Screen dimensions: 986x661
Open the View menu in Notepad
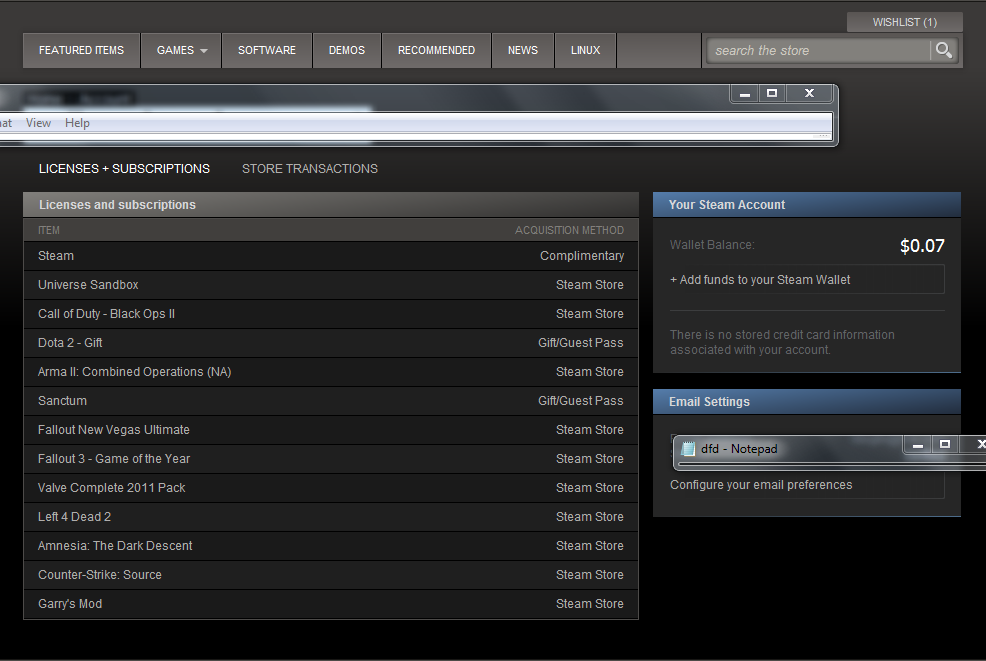click(x=38, y=123)
